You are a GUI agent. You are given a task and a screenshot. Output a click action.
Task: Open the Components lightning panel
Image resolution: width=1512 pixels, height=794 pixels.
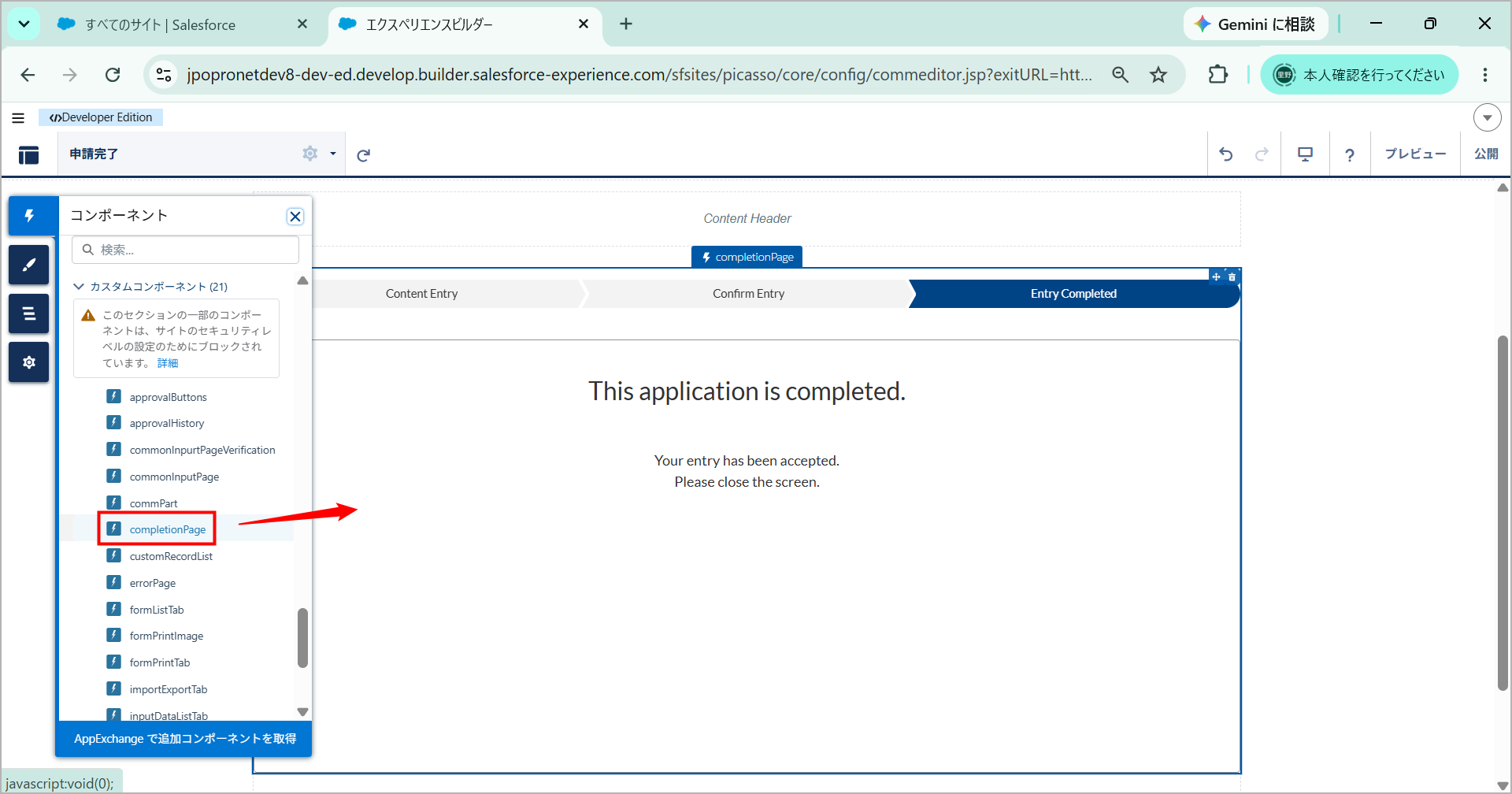pos(29,216)
